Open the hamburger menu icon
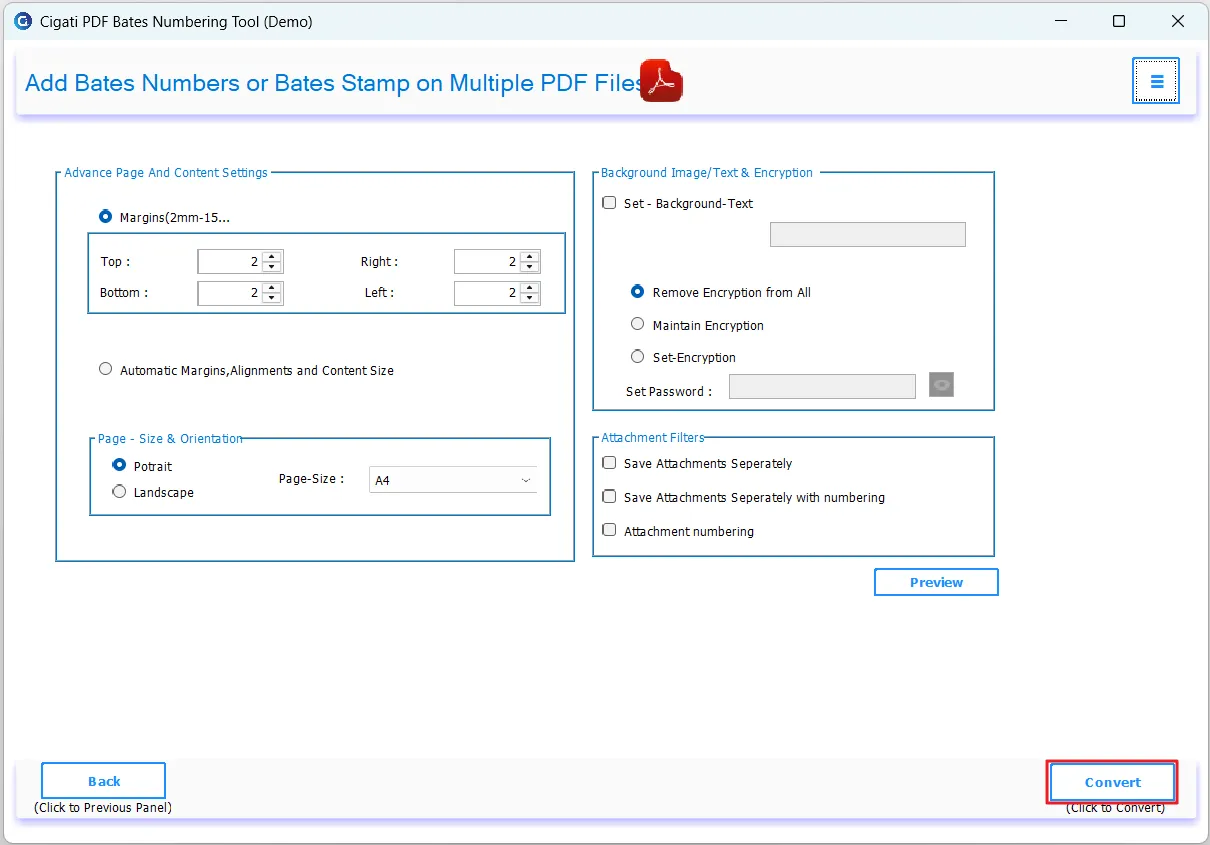This screenshot has width=1210, height=845. pos(1155,81)
